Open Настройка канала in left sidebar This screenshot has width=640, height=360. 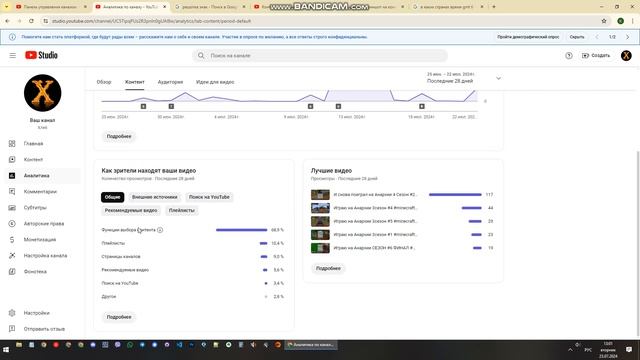42,256
